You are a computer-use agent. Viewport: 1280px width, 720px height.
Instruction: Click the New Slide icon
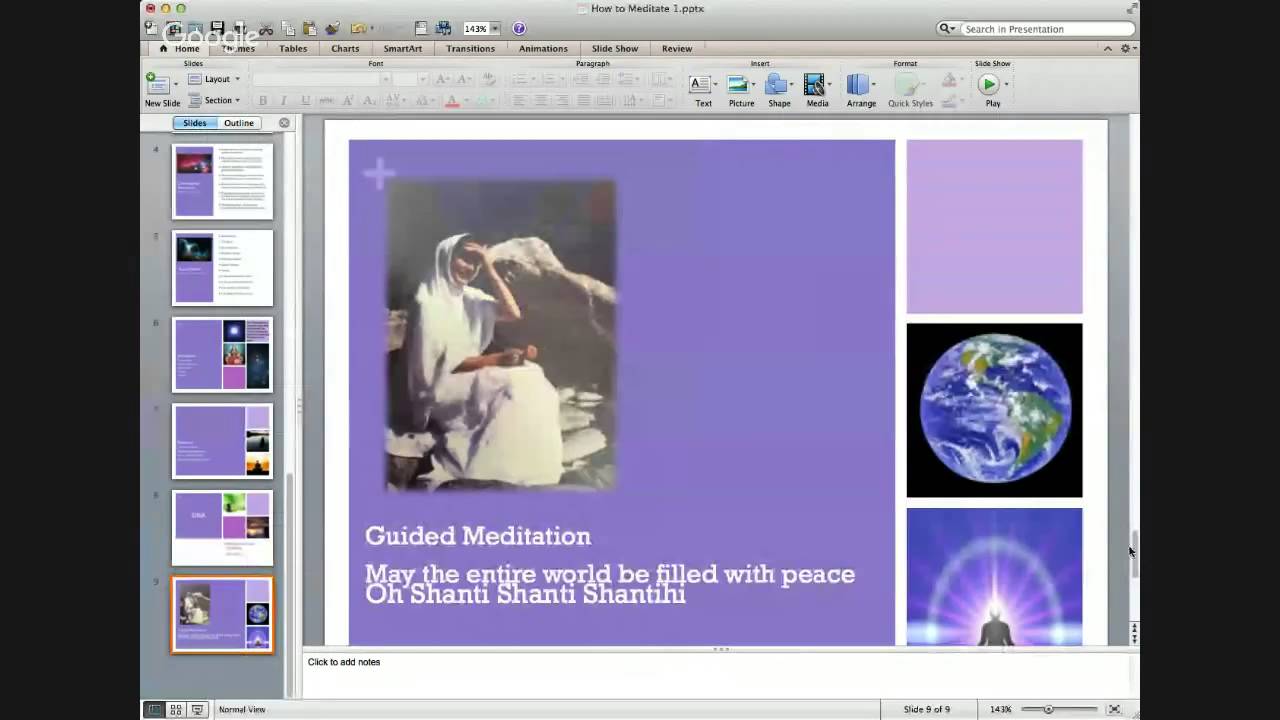pos(158,84)
